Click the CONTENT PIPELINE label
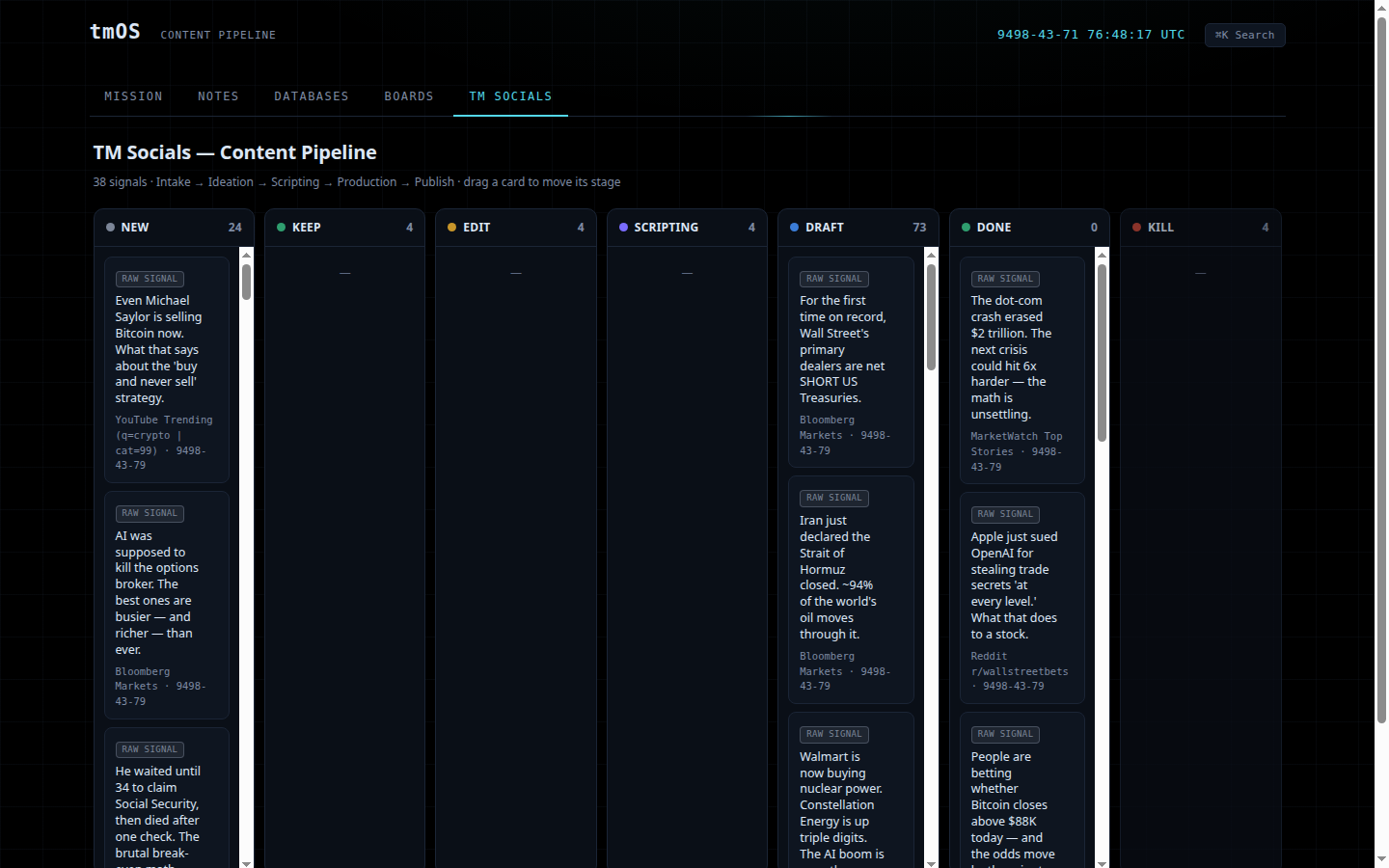The height and width of the screenshot is (868, 1389). pyautogui.click(x=218, y=35)
